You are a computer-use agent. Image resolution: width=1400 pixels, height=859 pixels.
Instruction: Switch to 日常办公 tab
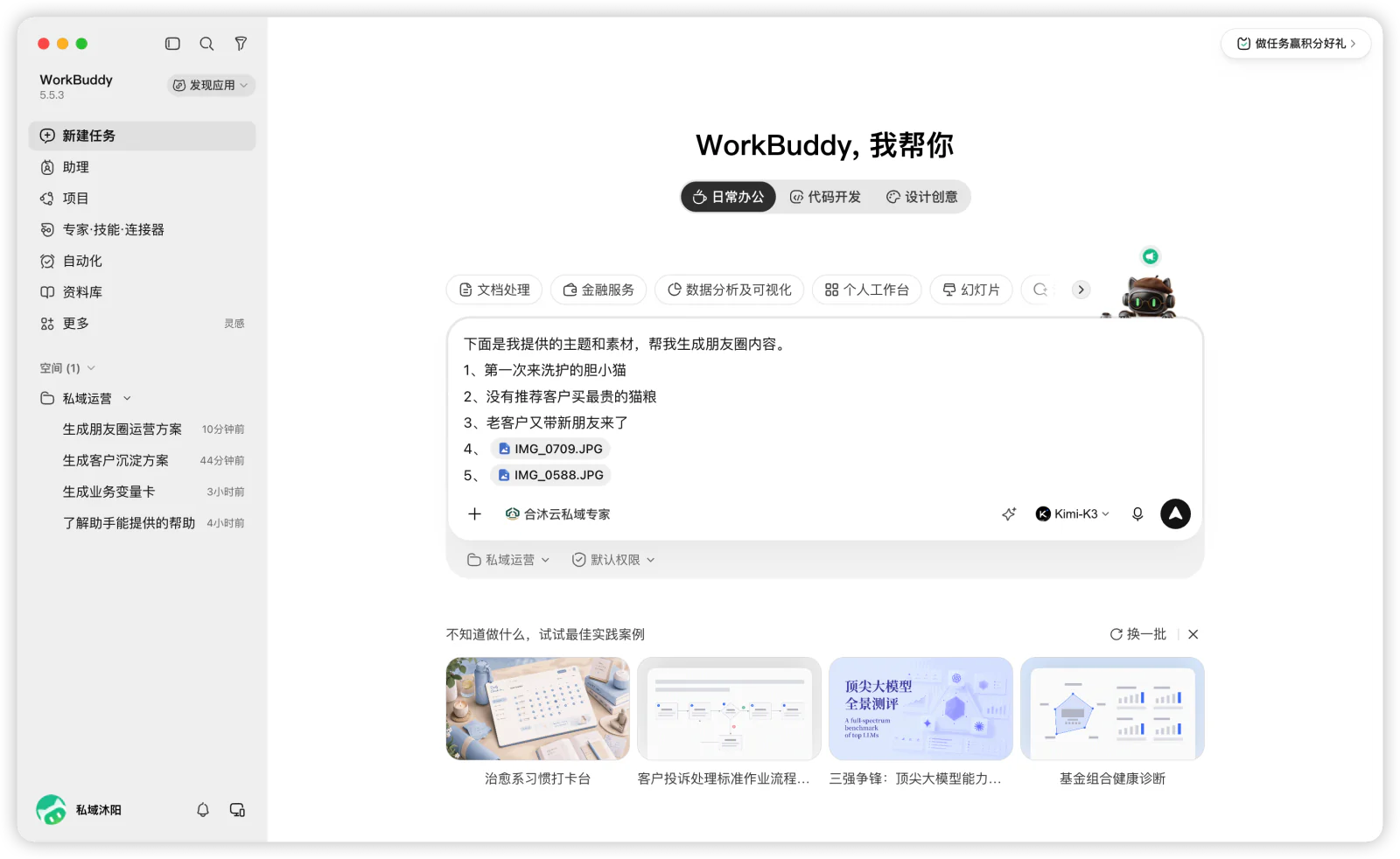728,197
